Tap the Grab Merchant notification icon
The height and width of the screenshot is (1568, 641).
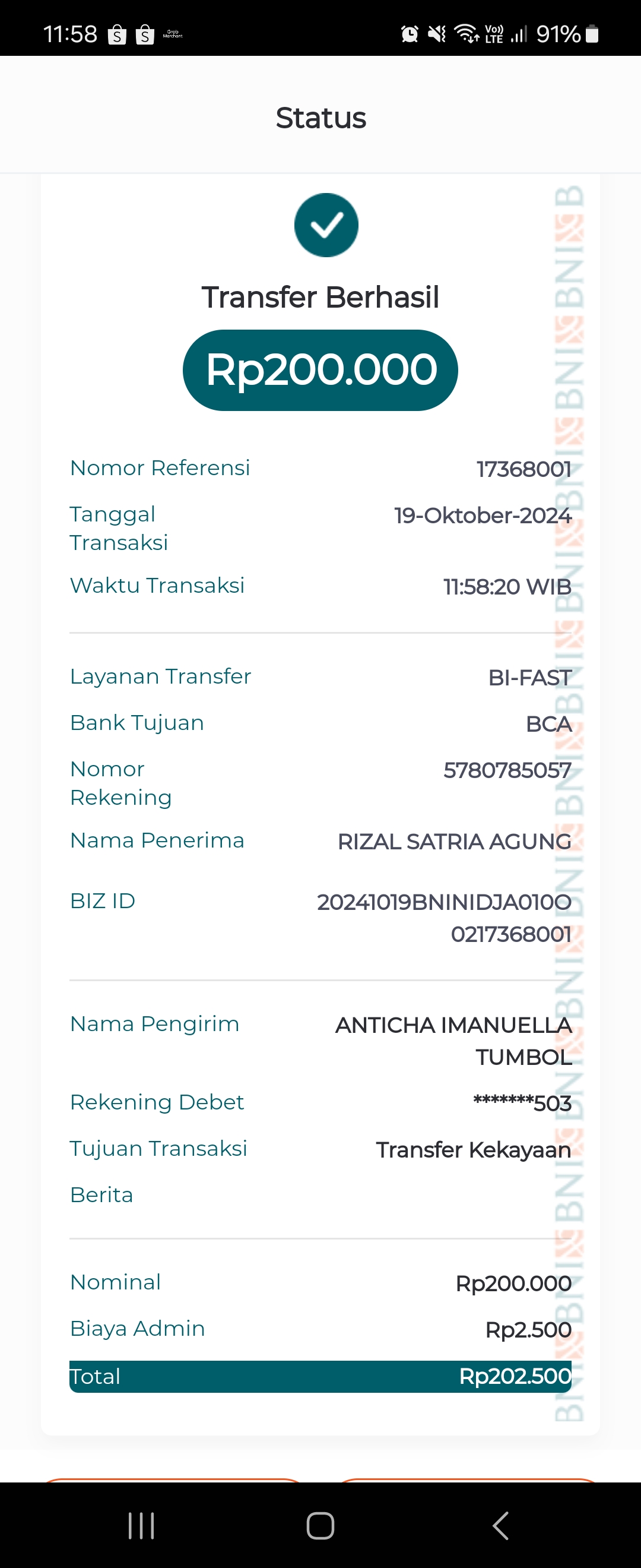click(x=173, y=34)
